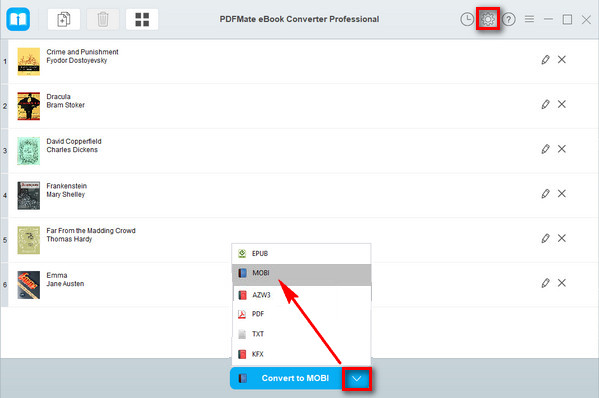Viewport: 599px width, 398px height.
Task: Choose PDF output format
Action: 301,314
